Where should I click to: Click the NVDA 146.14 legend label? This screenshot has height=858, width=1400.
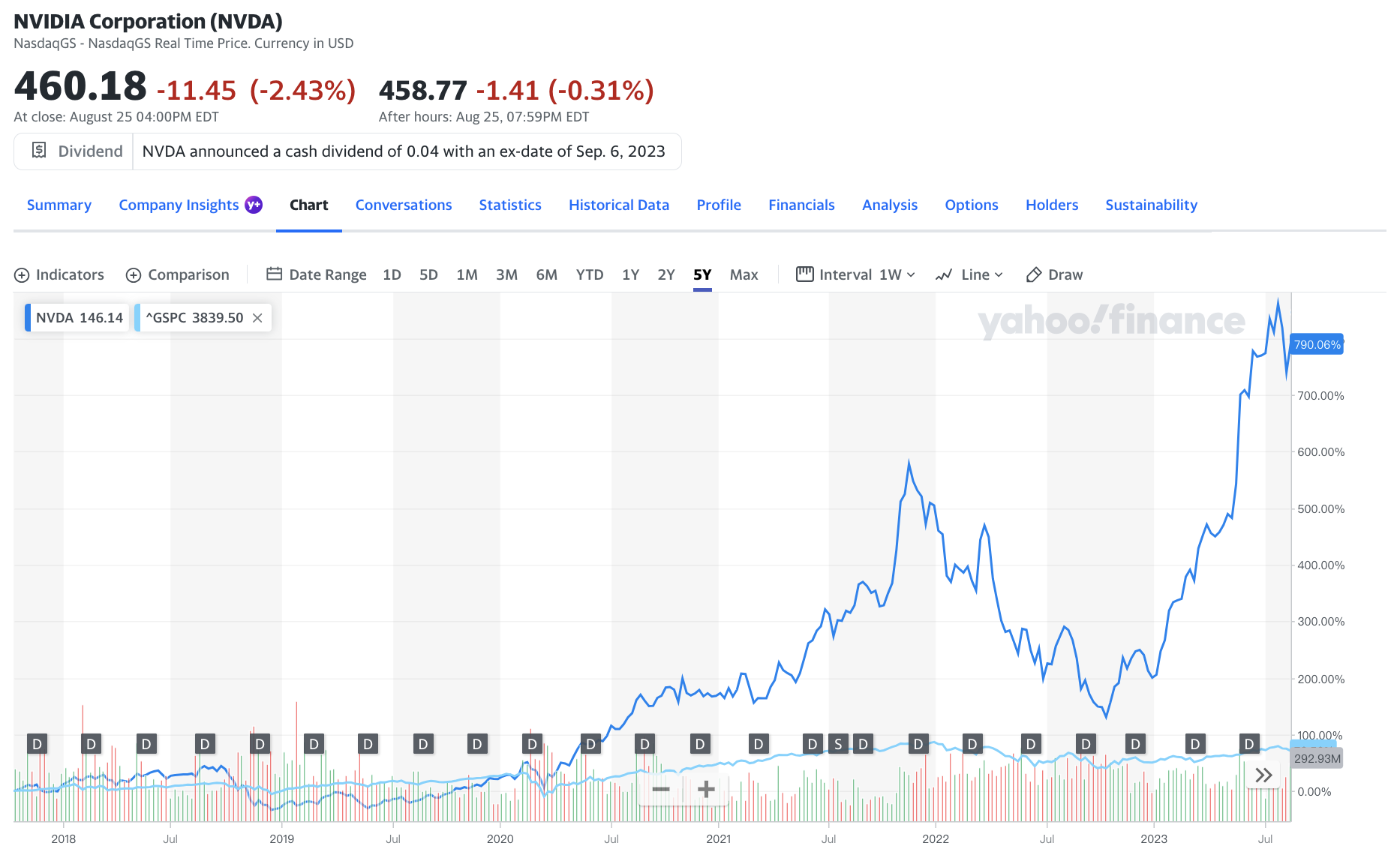tap(79, 318)
